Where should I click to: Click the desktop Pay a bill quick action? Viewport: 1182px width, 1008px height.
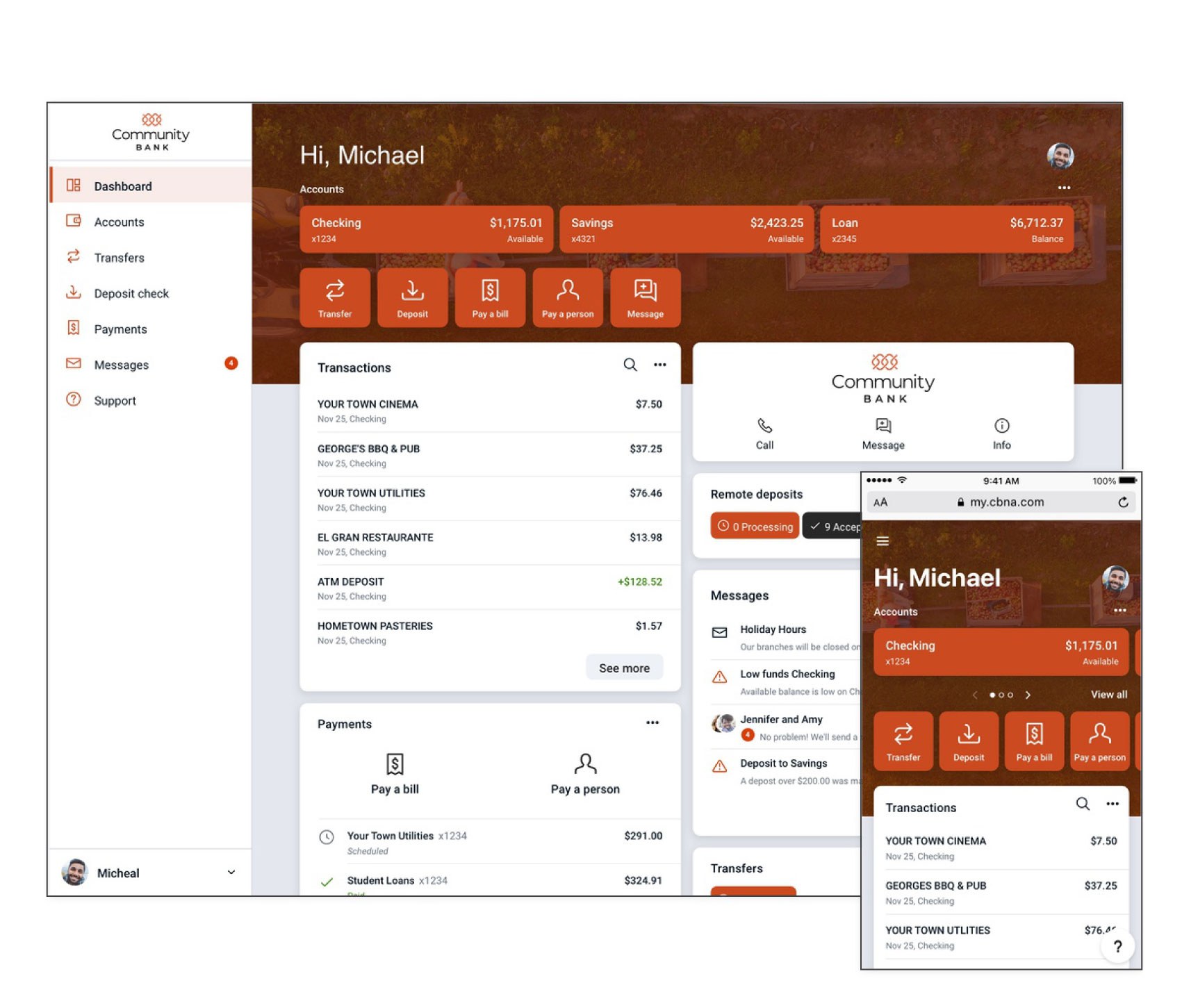(x=490, y=297)
